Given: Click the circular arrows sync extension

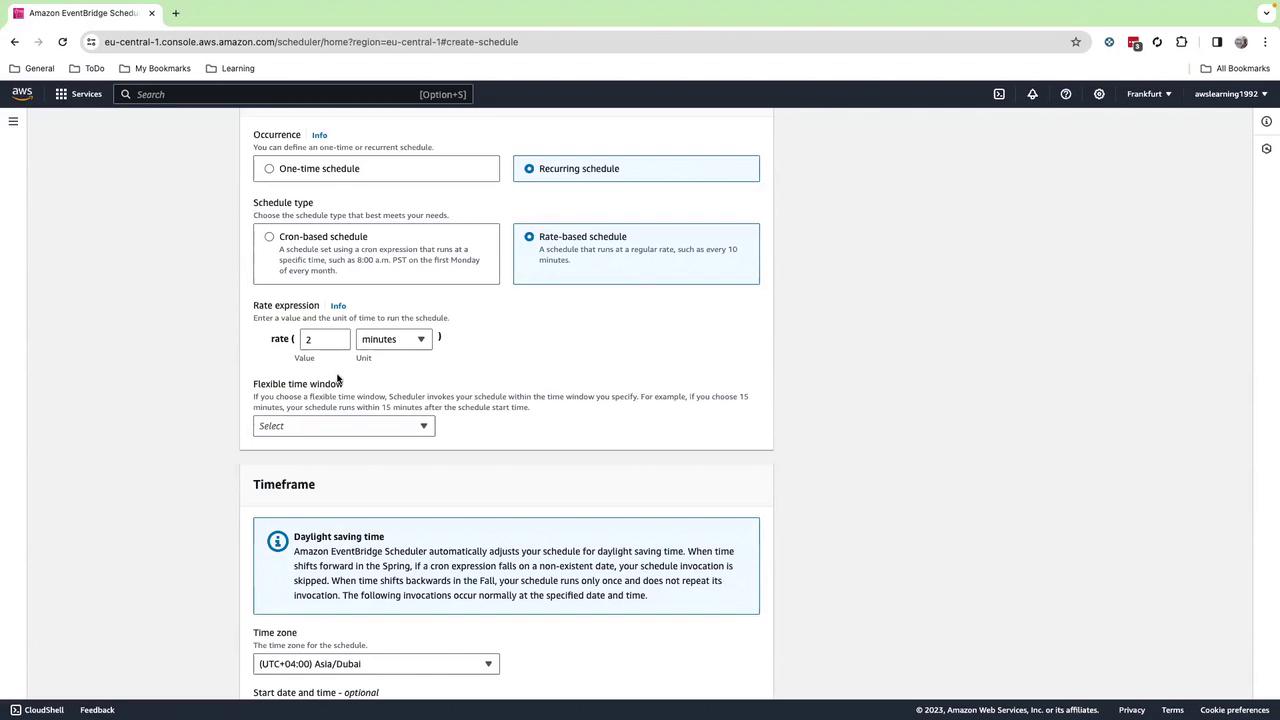Looking at the screenshot, I should (x=1157, y=42).
